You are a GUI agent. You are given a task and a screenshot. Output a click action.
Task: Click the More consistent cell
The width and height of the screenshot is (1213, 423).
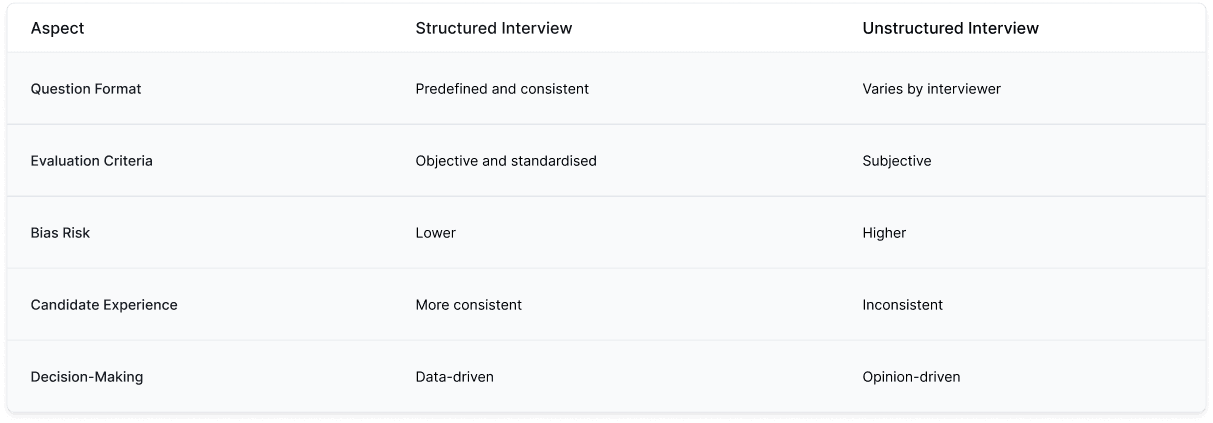(468, 305)
